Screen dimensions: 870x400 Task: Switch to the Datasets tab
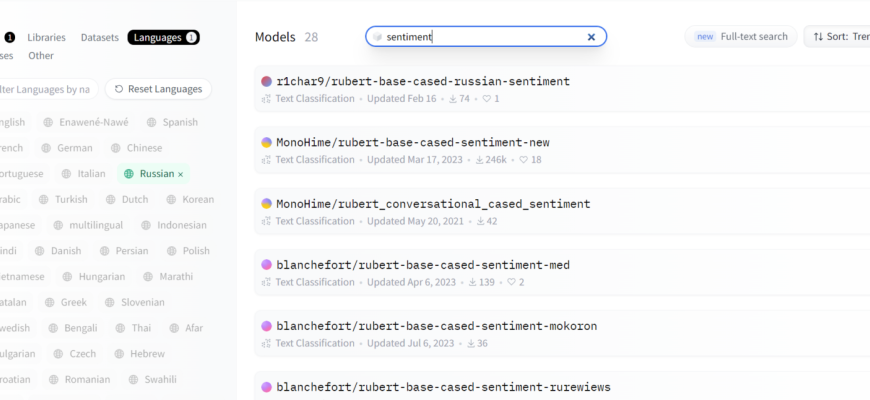pos(99,38)
